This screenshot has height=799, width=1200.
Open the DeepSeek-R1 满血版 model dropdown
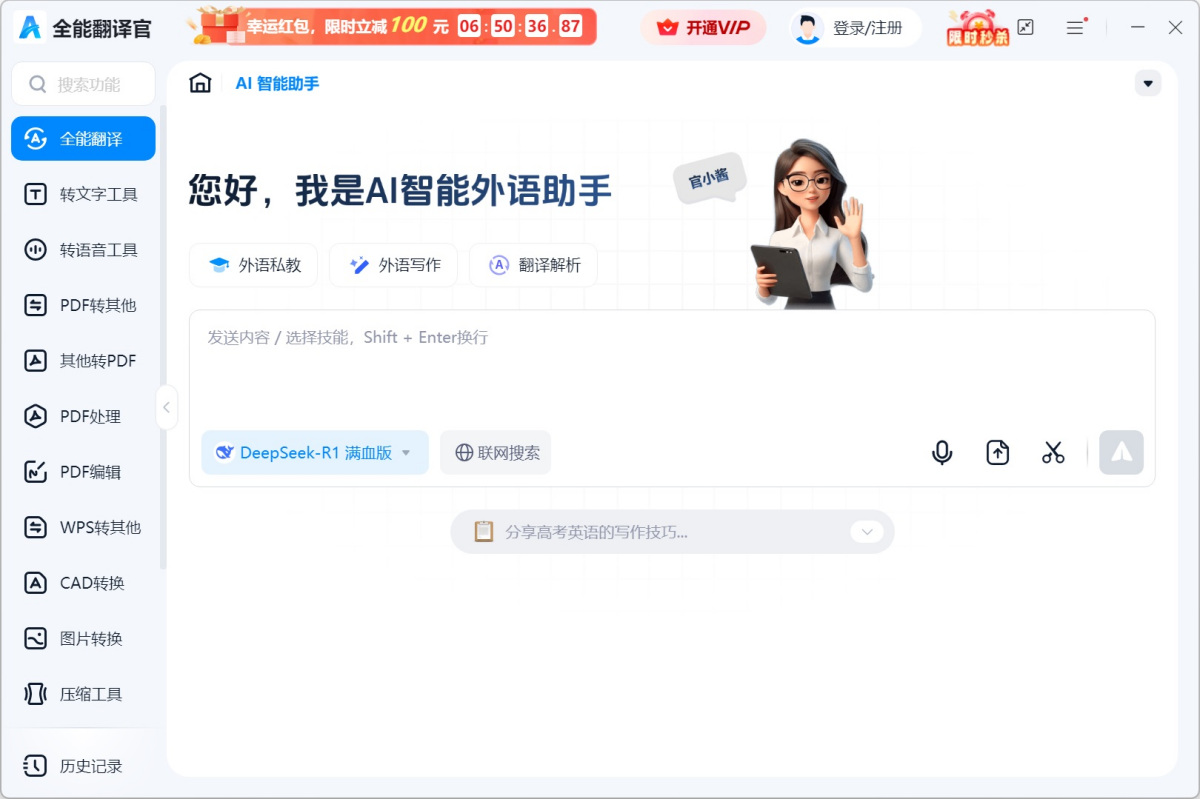coord(314,452)
